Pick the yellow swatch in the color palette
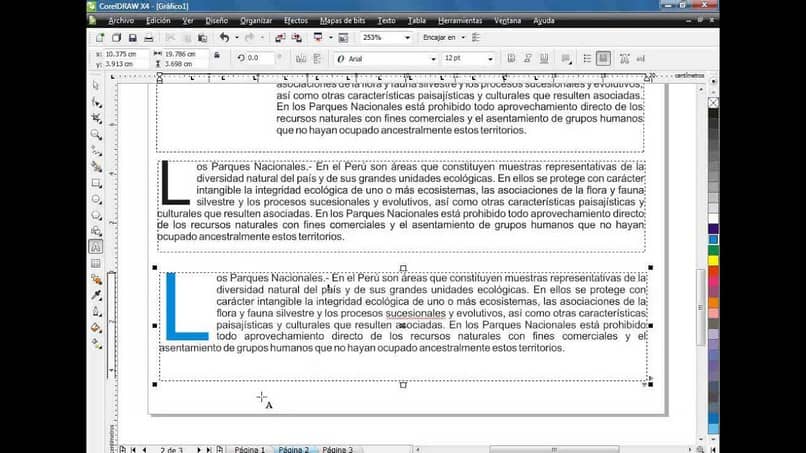The image size is (806, 453). (x=713, y=261)
